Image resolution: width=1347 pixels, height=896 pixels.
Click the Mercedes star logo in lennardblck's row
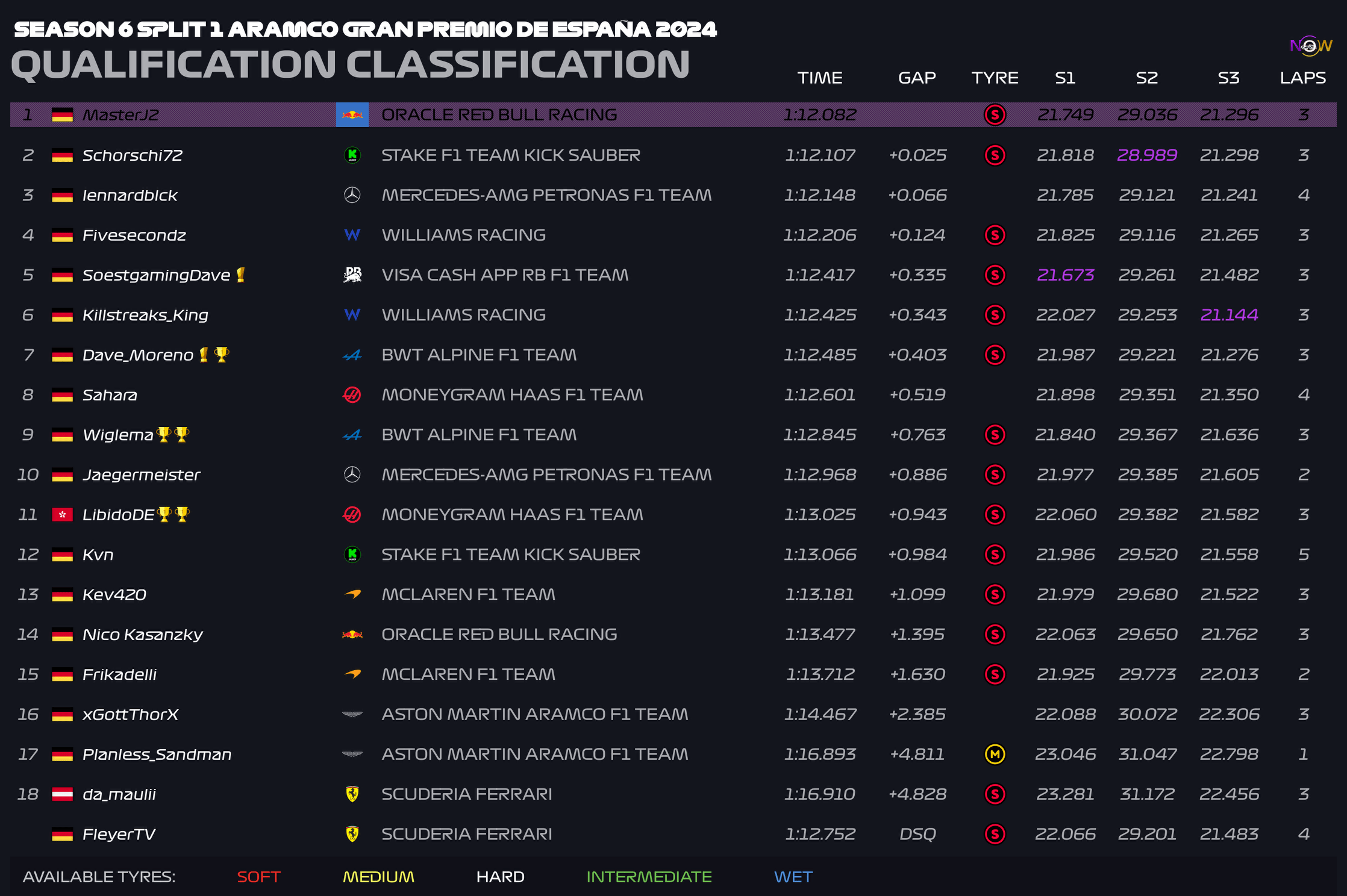point(352,195)
